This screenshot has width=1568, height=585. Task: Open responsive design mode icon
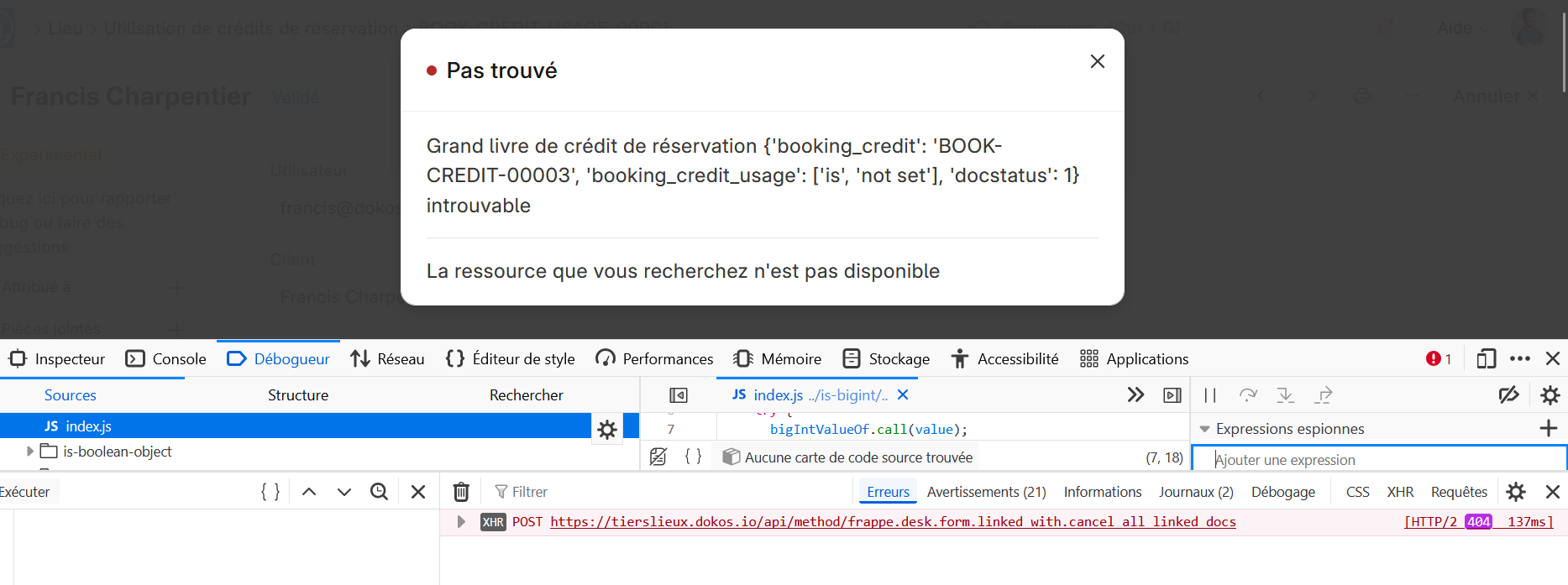(1486, 359)
